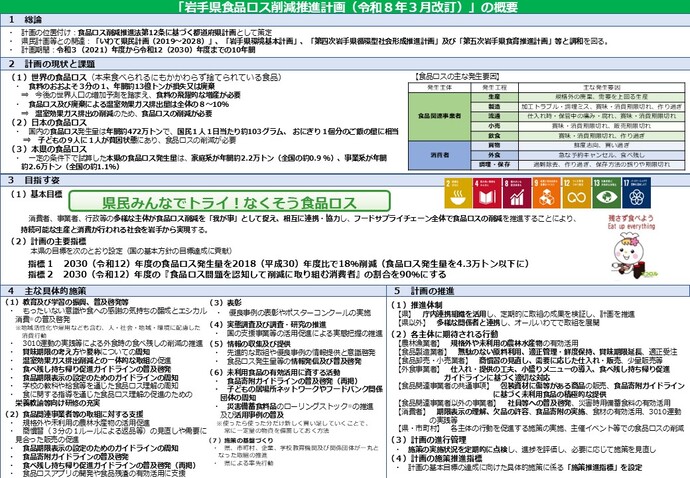The width and height of the screenshot is (690, 478).
Task: Click subheading (7) 施策の基盤づくり
Action: (241, 440)
